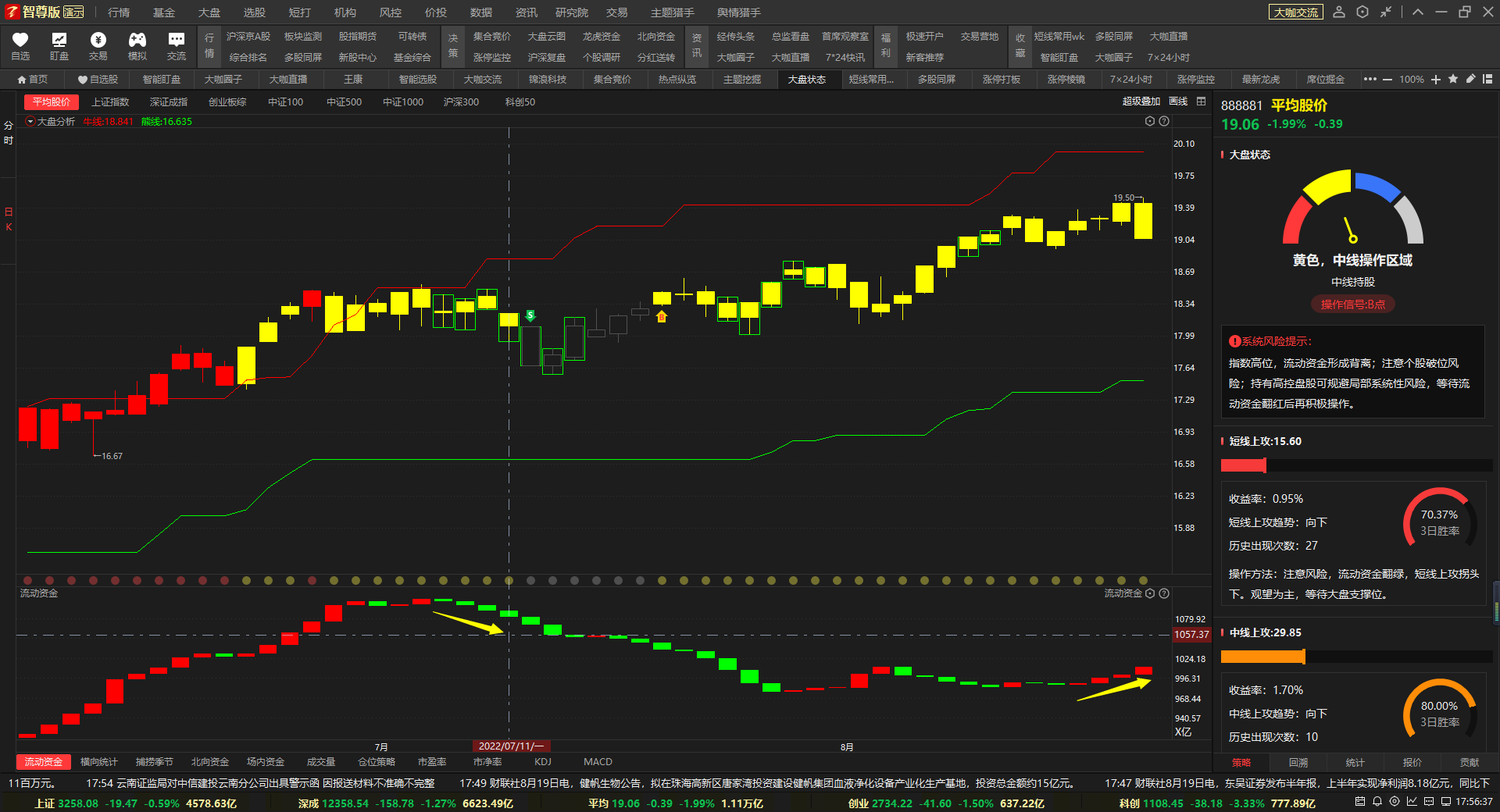Open the hexagon settings icon in title bar
This screenshot has height=812, width=1500.
pos(1362,12)
